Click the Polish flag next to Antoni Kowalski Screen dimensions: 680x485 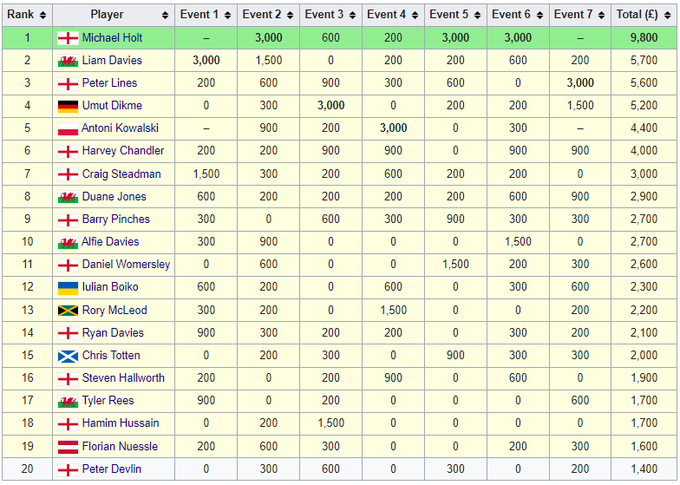67,129
